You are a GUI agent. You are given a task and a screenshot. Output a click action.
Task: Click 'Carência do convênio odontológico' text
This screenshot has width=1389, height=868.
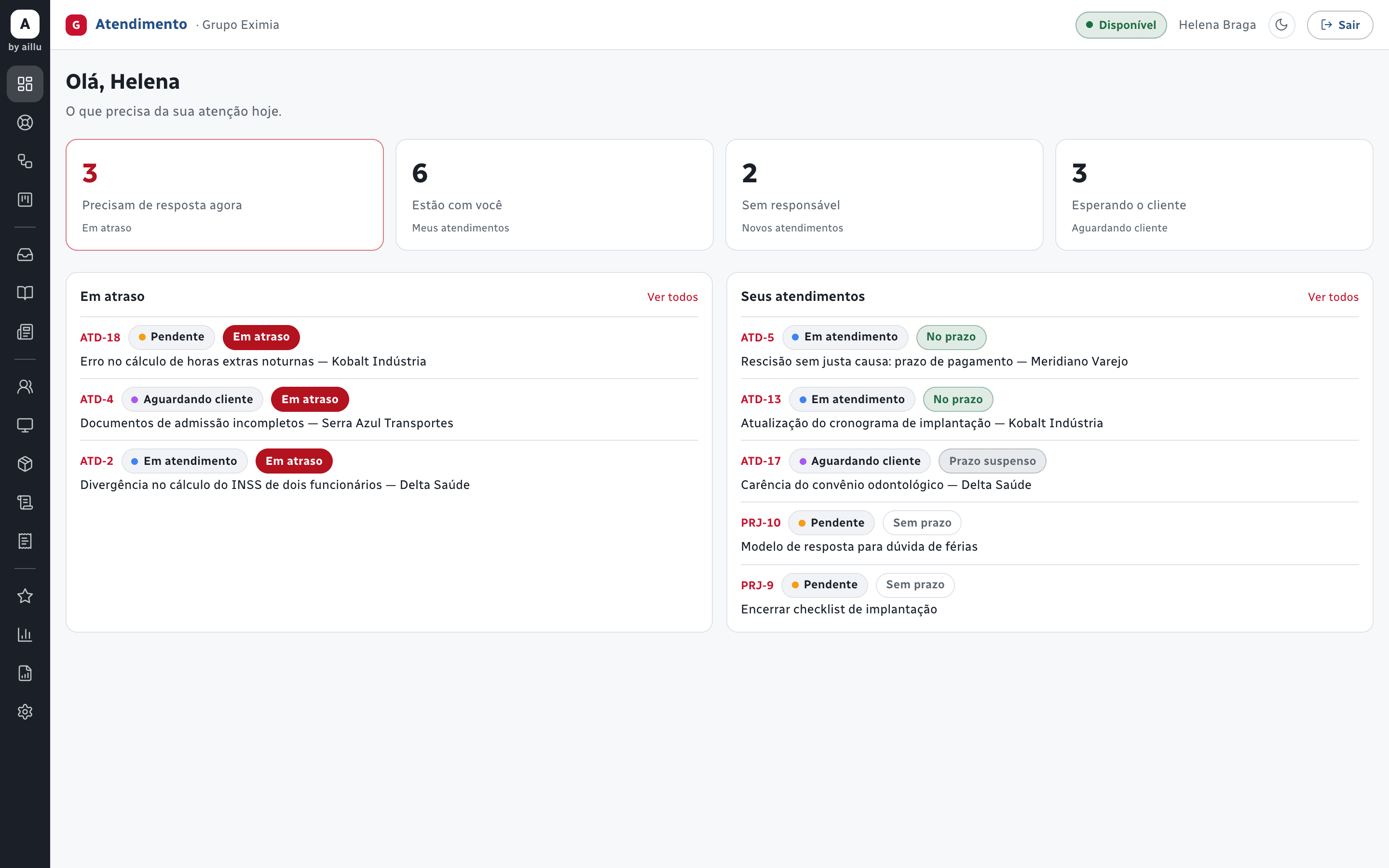pos(842,485)
